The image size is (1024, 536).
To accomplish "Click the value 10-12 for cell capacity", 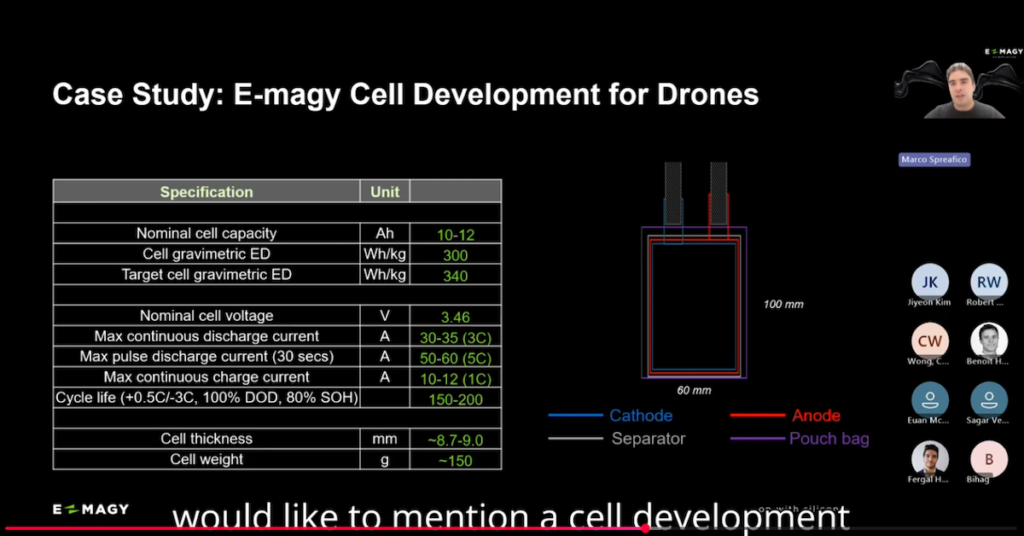I will 455,234.
